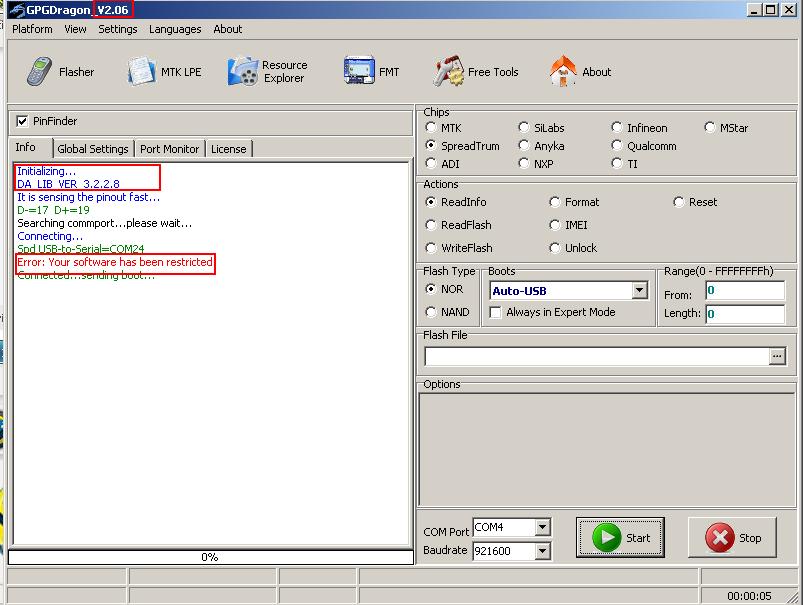The image size is (803, 605).
Task: Click the Range From input field
Action: [745, 290]
